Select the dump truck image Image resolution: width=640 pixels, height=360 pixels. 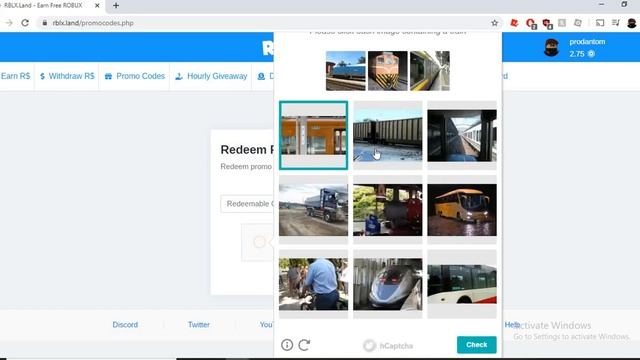pyautogui.click(x=313, y=209)
